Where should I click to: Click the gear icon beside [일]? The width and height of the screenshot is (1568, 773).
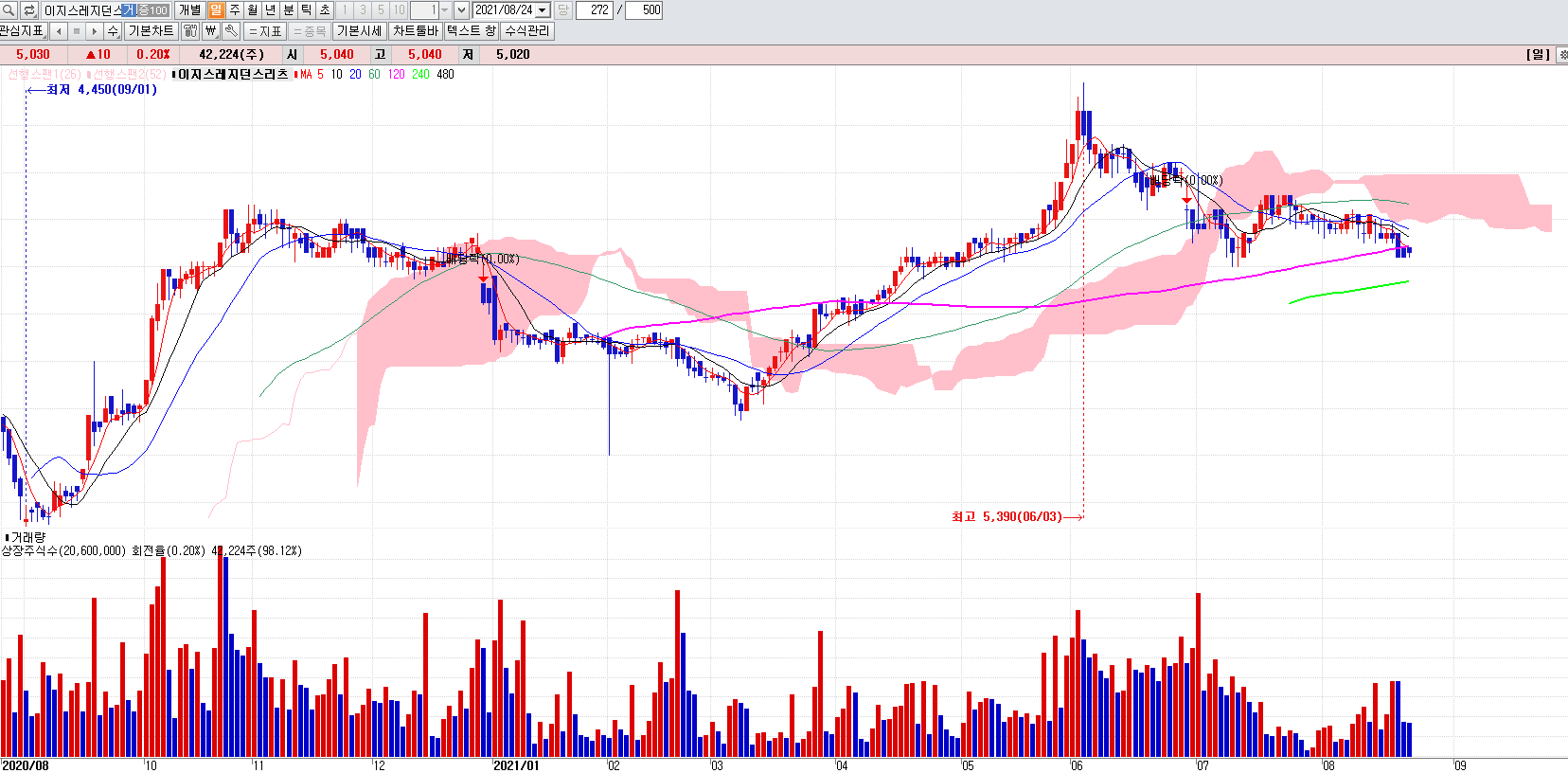pyautogui.click(x=1561, y=54)
